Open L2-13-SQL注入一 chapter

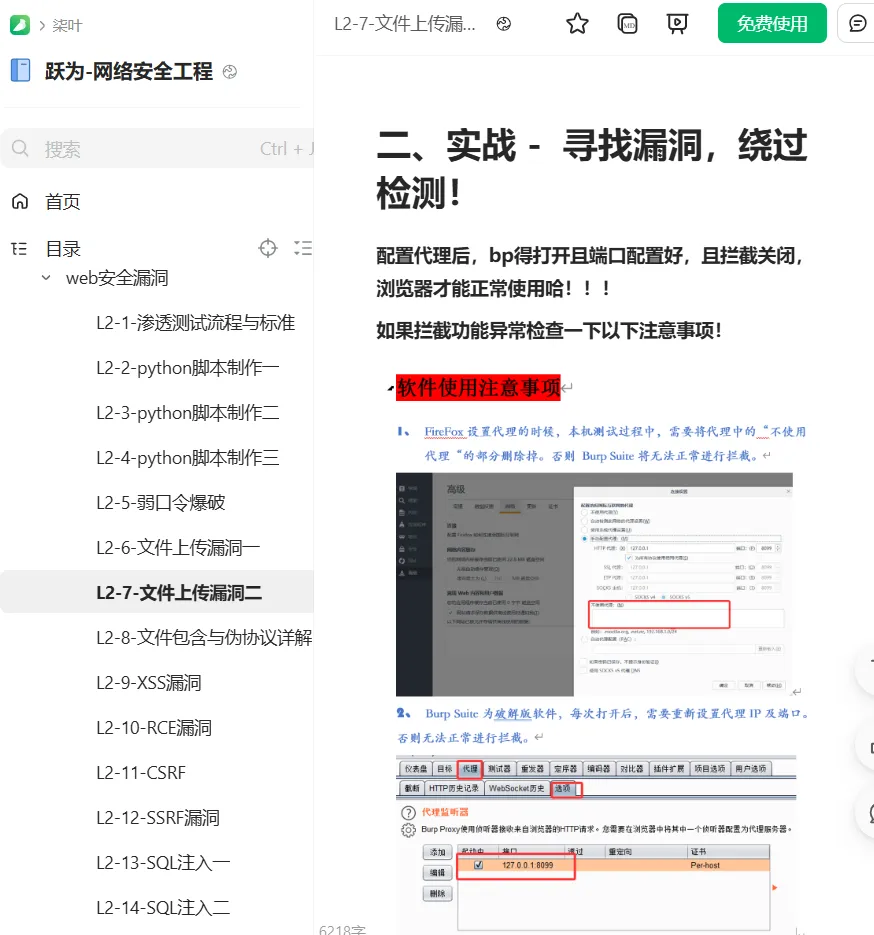tap(163, 863)
